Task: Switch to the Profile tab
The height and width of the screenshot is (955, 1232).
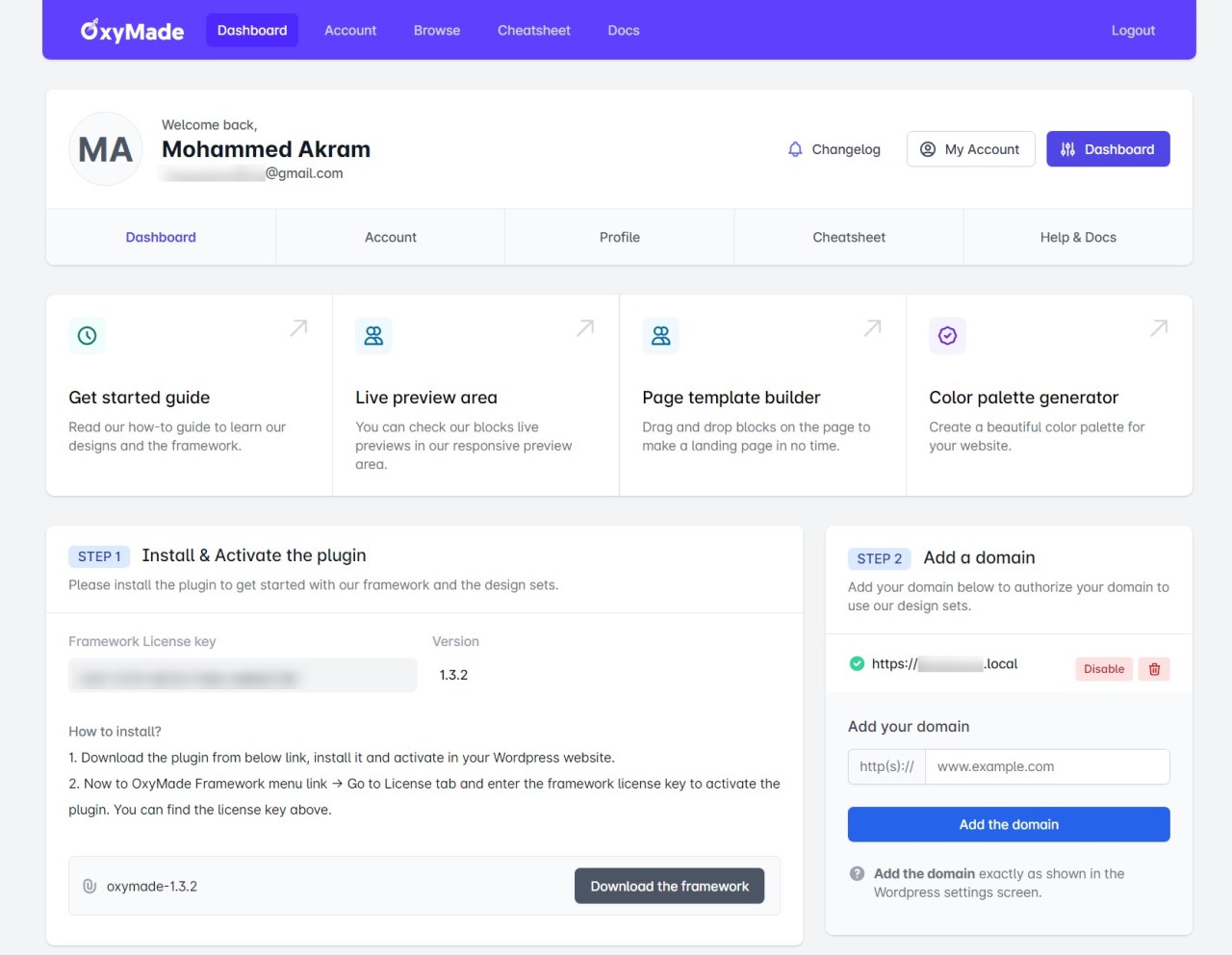Action: (619, 238)
